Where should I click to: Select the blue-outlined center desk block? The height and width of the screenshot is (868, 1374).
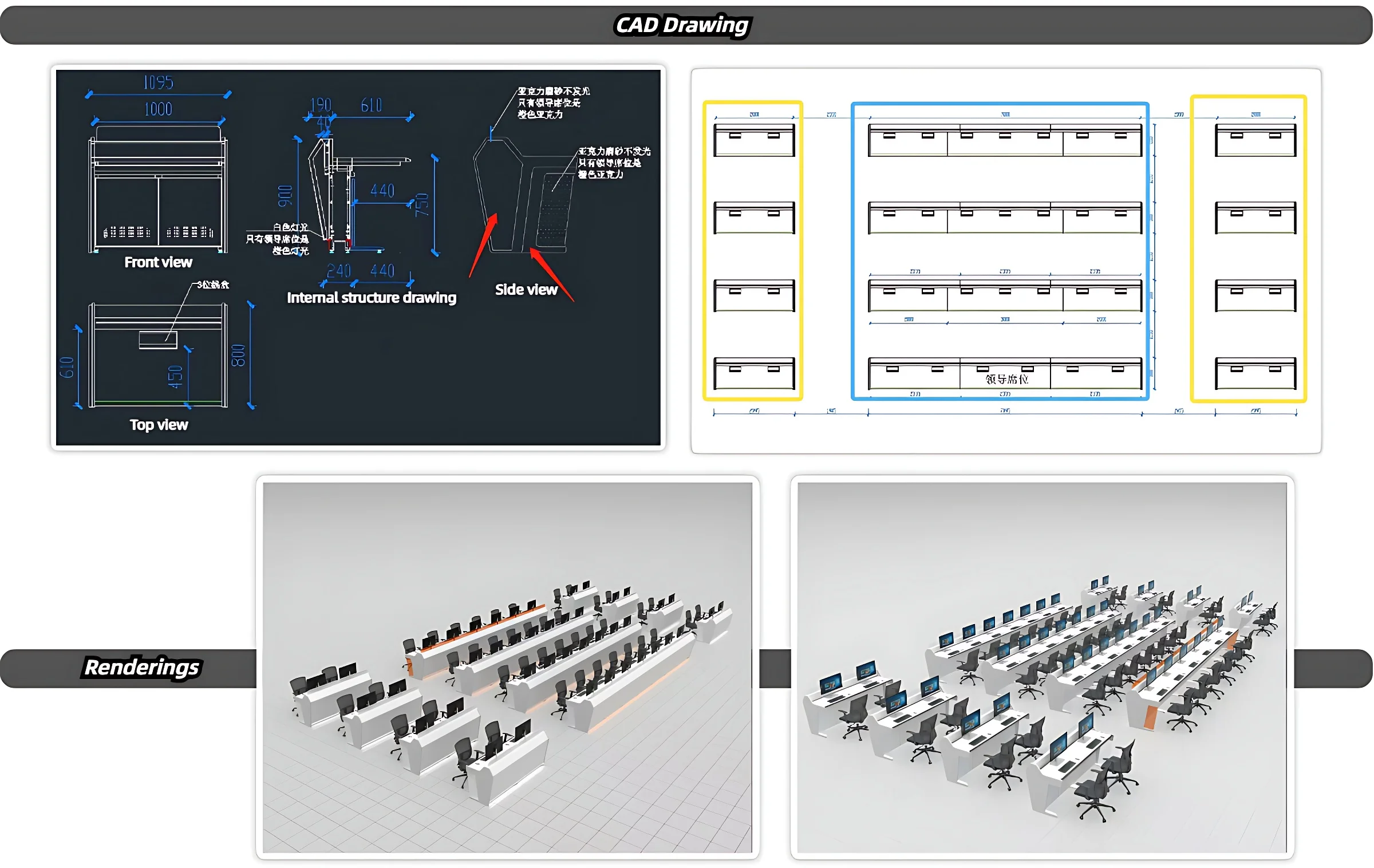click(1000, 251)
